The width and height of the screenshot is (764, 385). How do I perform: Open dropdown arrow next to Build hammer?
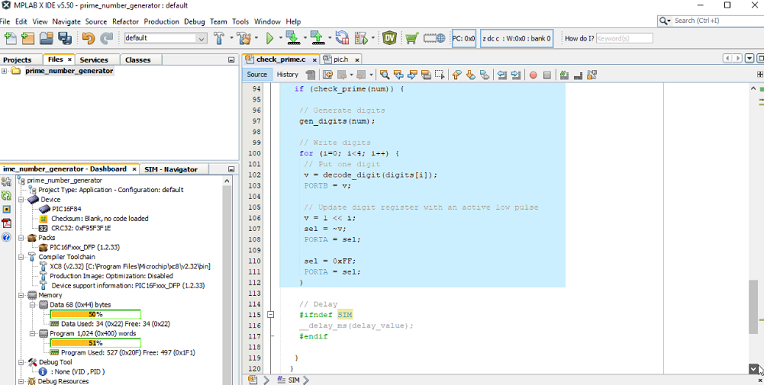230,38
